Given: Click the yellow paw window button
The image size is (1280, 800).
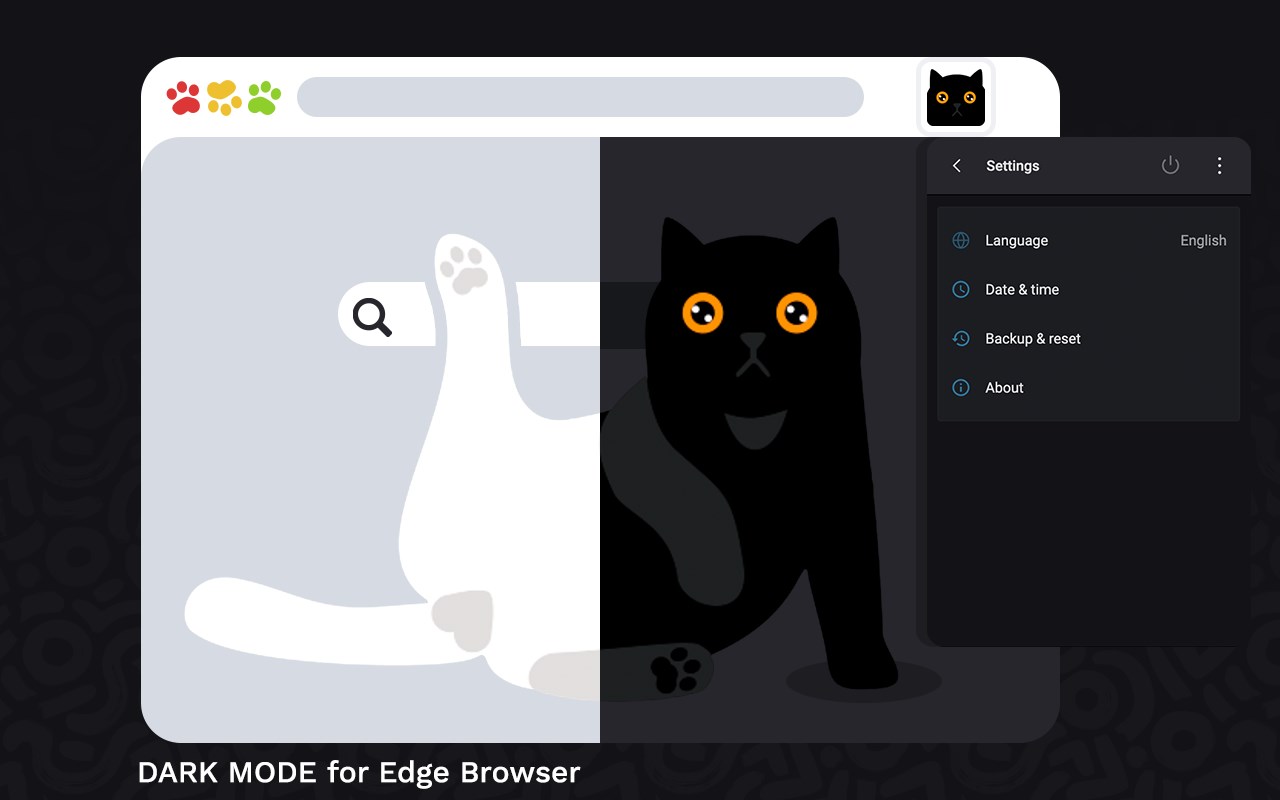Looking at the screenshot, I should tap(224, 98).
